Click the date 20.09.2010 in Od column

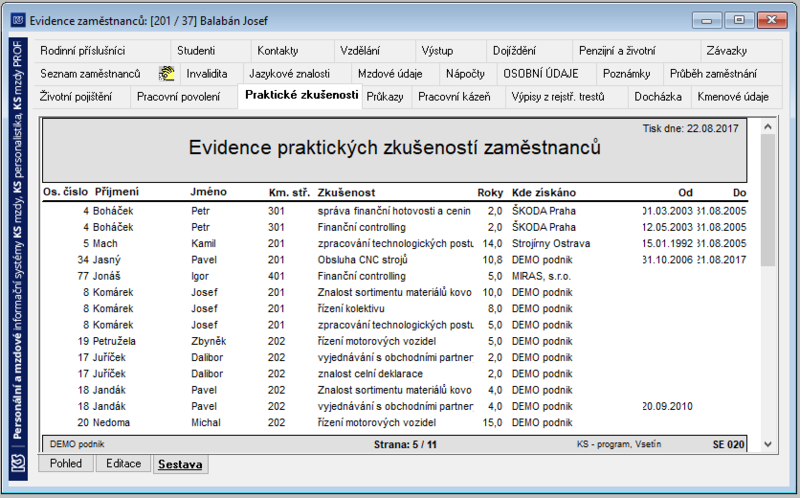pos(667,407)
